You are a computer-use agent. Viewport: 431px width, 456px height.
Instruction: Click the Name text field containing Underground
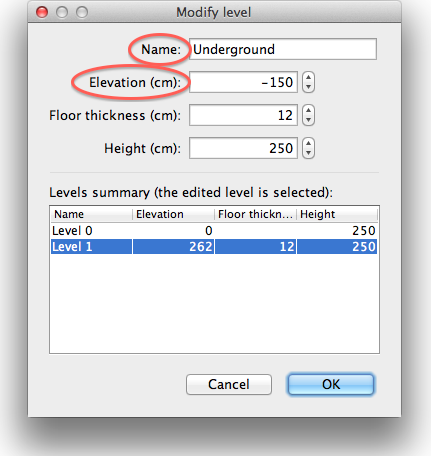pyautogui.click(x=283, y=49)
